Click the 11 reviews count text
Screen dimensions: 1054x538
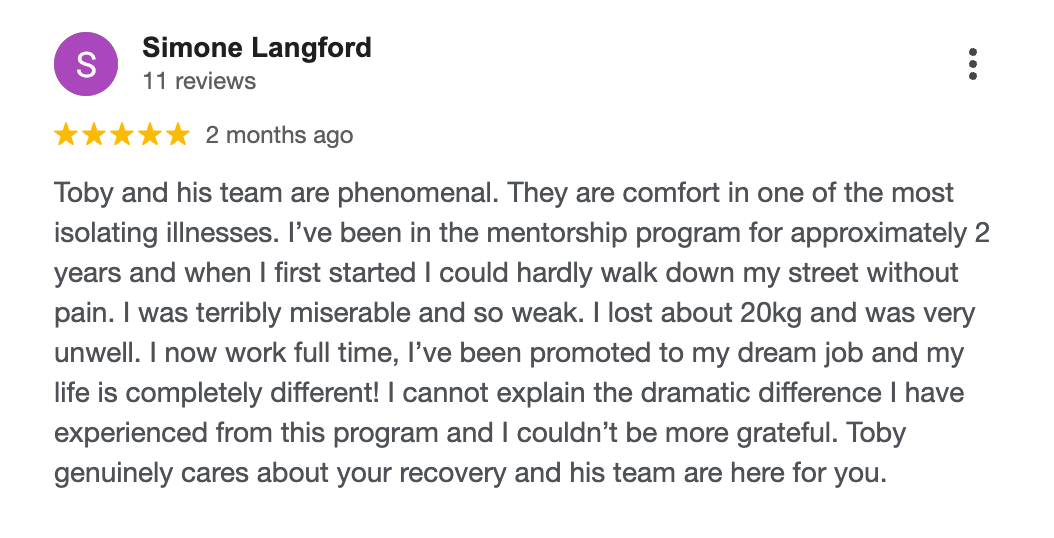199,81
